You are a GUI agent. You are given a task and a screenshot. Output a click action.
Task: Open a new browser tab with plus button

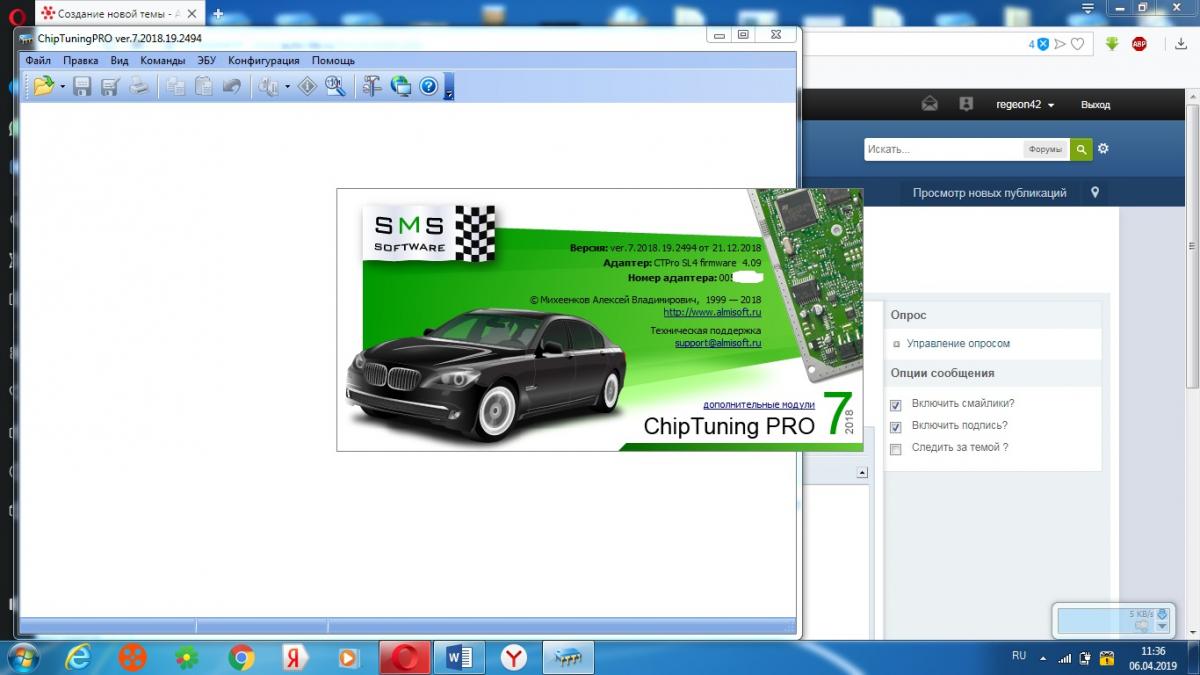pos(218,13)
